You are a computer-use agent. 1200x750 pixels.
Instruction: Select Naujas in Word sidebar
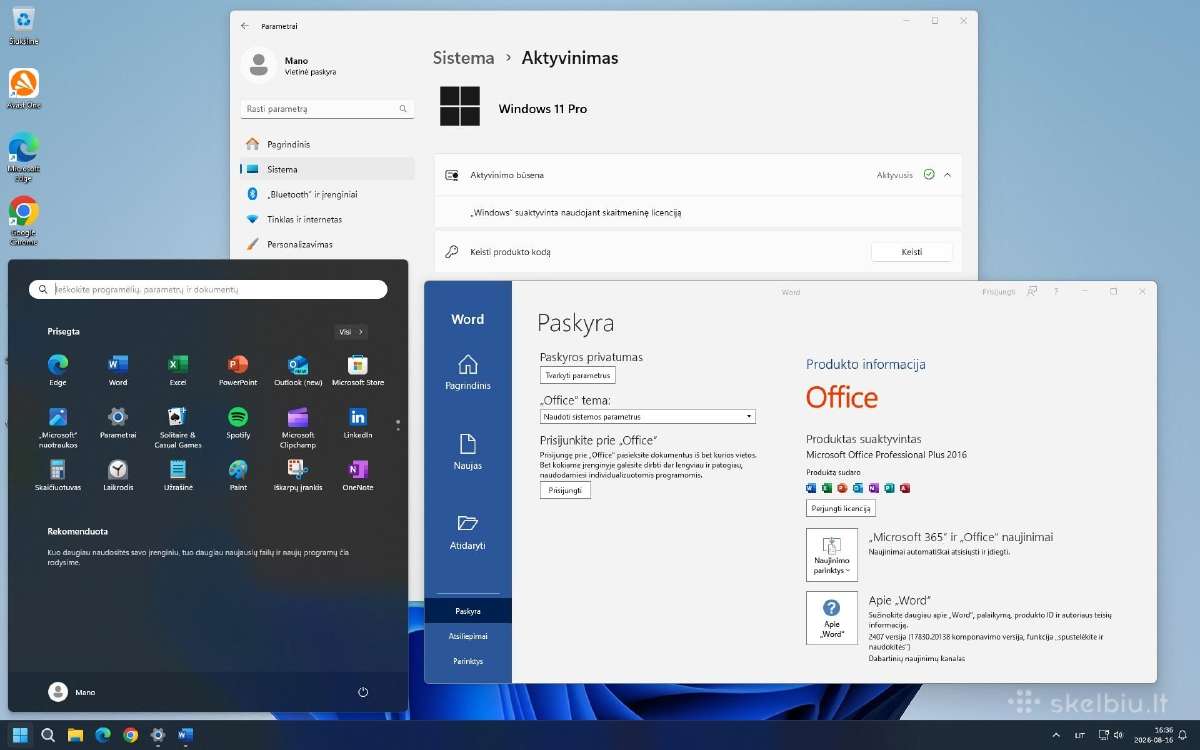467,451
